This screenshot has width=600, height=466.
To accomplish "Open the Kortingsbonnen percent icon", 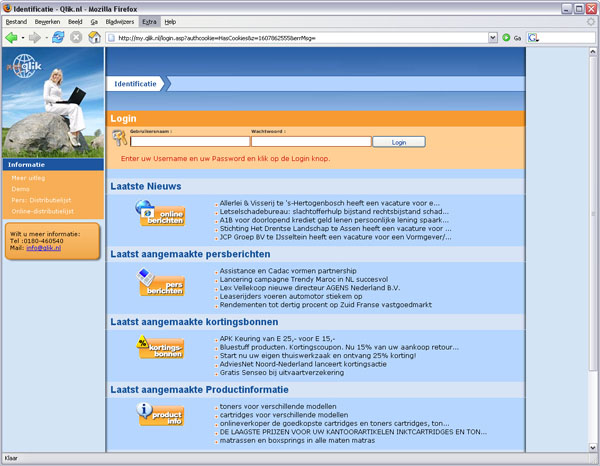I will pyautogui.click(x=160, y=347).
